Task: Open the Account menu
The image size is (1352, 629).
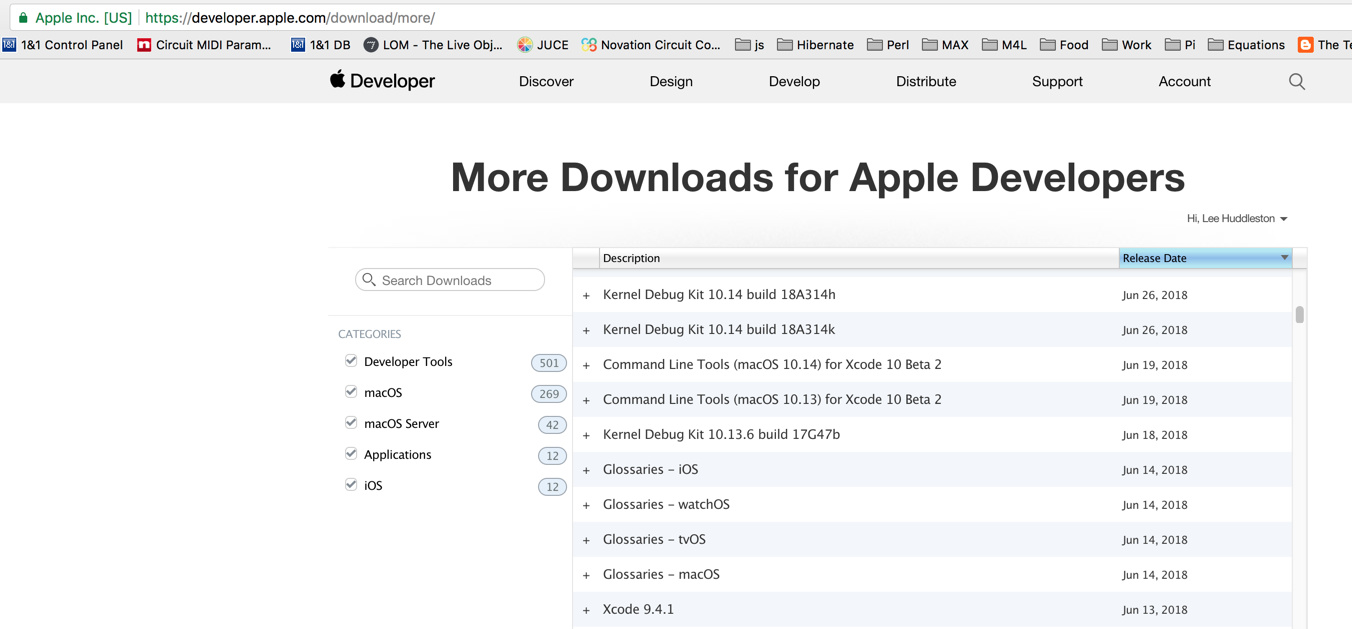Action: point(1185,82)
